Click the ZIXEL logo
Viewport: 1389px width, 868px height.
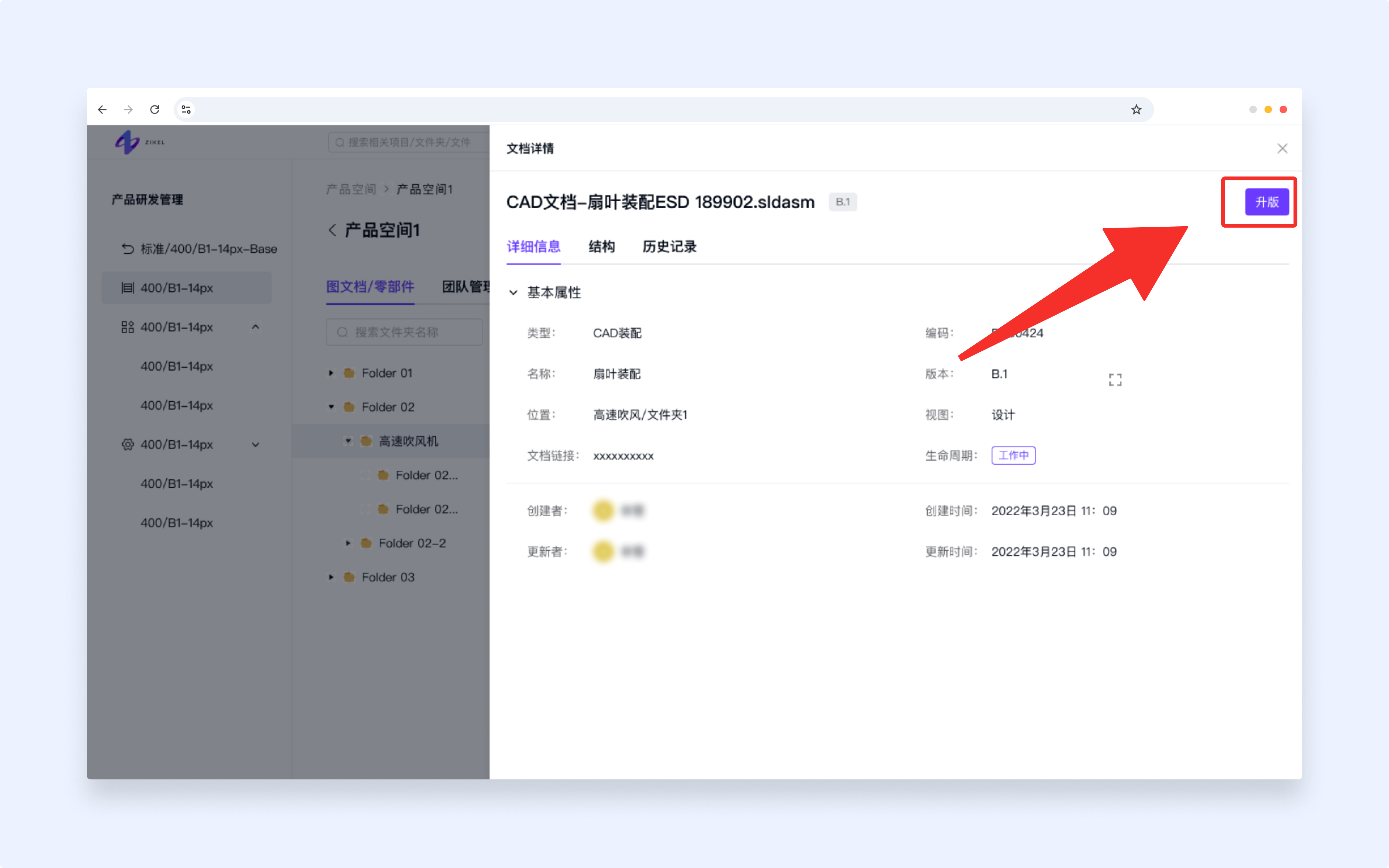140,142
